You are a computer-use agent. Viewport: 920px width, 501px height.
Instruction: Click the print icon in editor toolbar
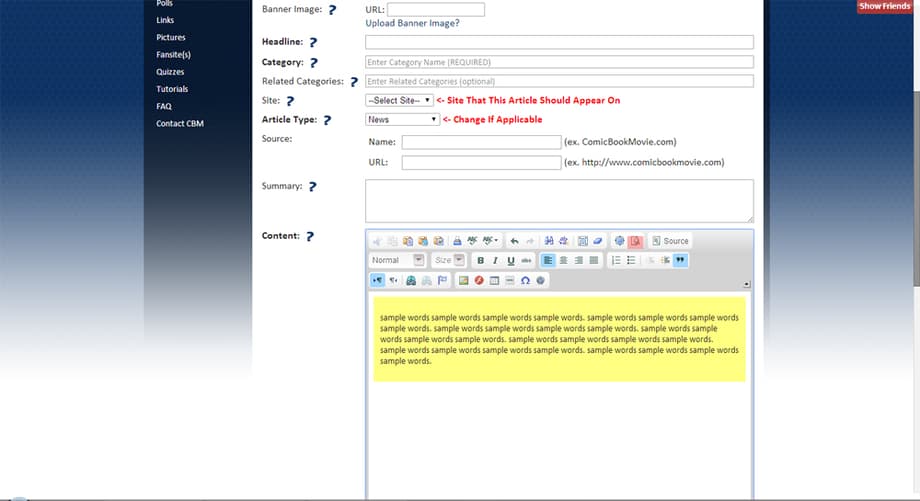pyautogui.click(x=457, y=241)
